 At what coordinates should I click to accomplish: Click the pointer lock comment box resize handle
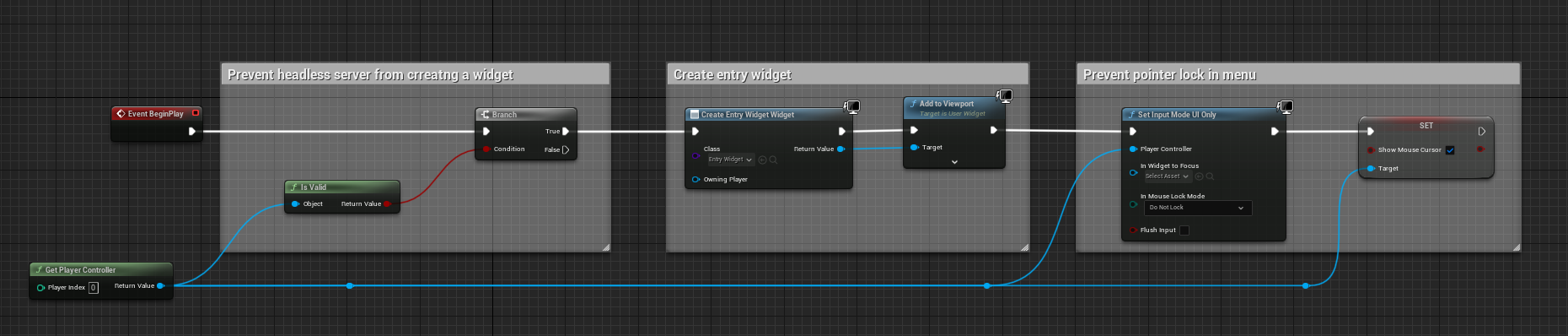click(x=1516, y=247)
